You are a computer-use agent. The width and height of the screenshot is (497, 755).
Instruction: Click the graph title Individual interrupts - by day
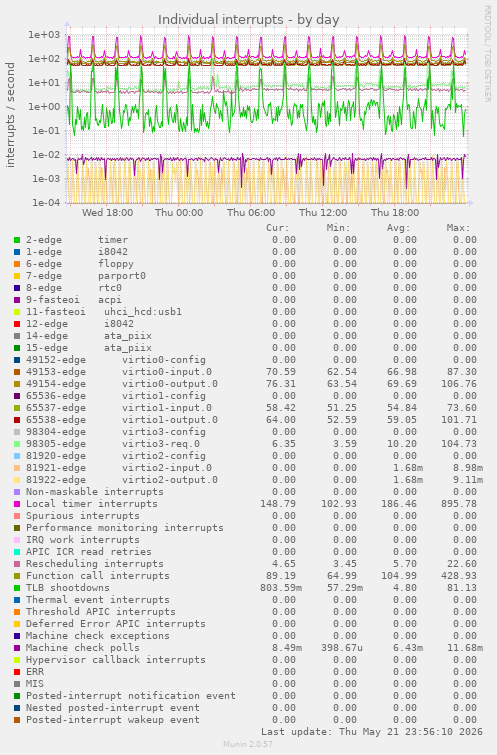248,20
